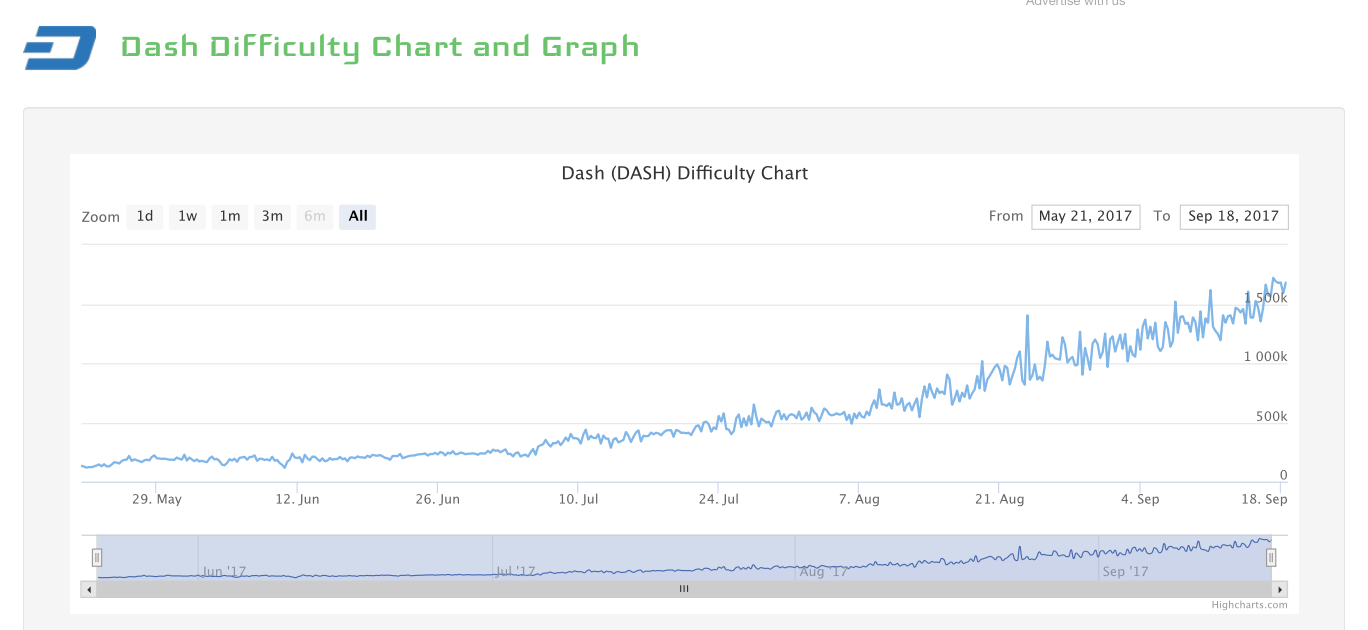
Task: Open the Highcharts.com credit link
Action: (x=1249, y=604)
